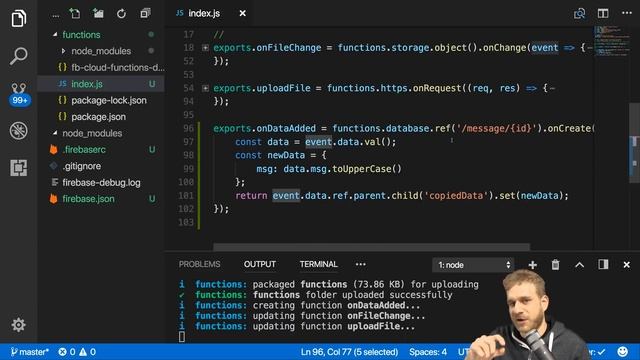Unfold the uploadFile code block
Viewport: 640px width, 360px height.
[205, 88]
